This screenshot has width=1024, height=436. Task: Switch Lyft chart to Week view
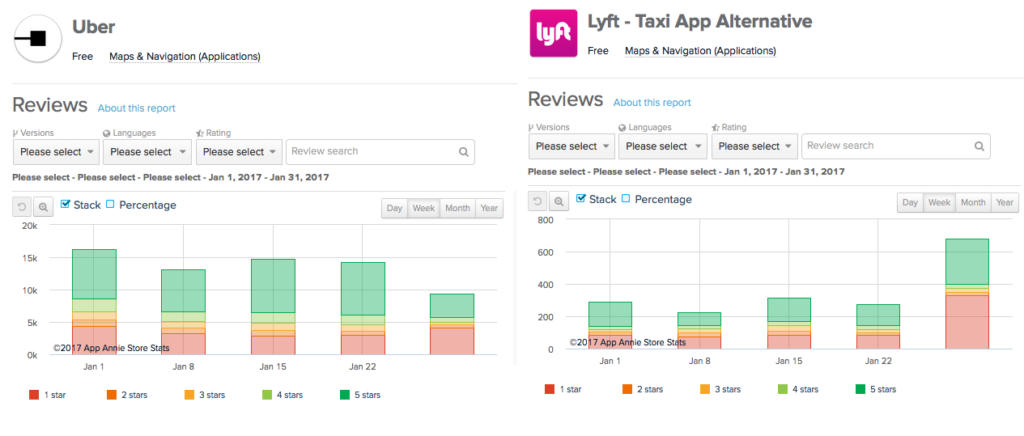[x=940, y=202]
